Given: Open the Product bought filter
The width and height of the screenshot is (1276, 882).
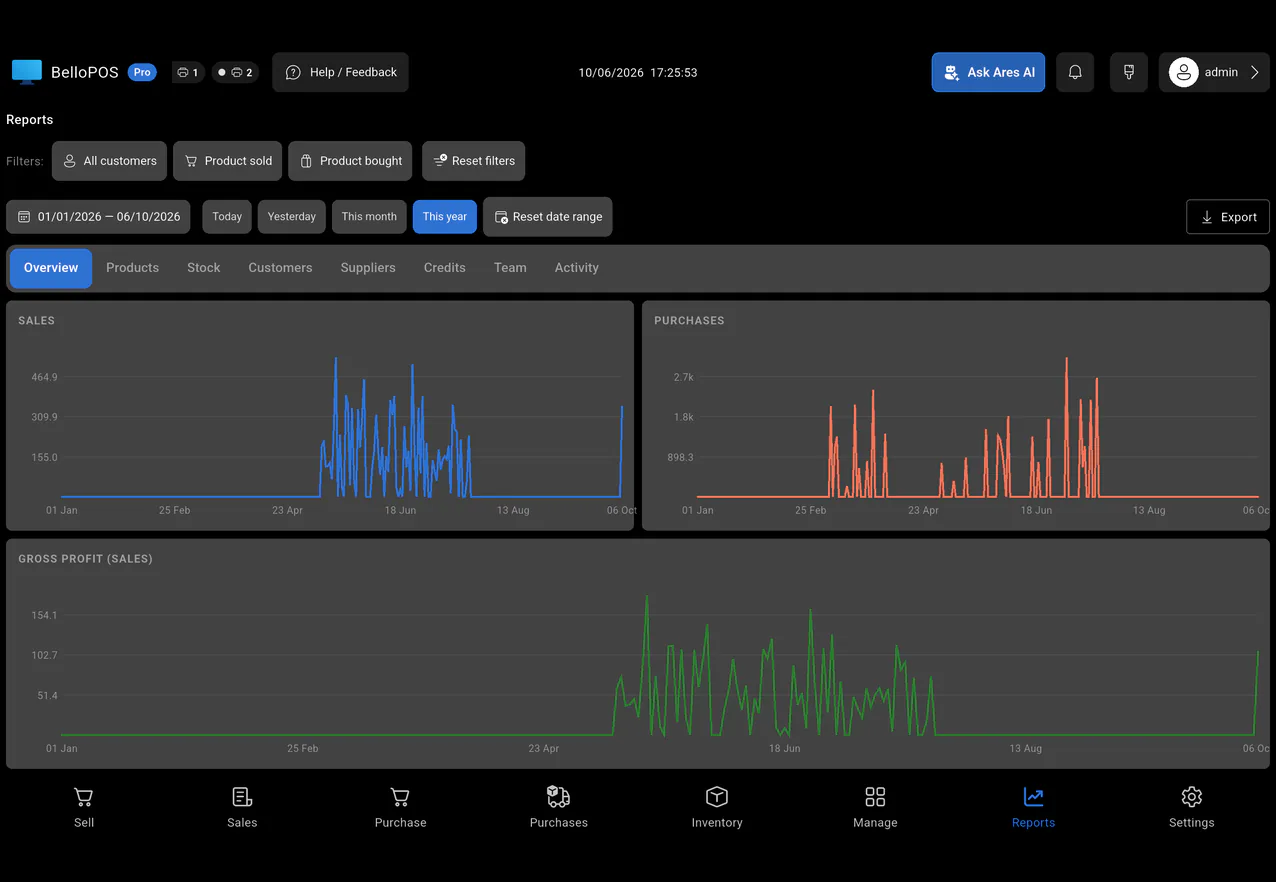Looking at the screenshot, I should (350, 161).
